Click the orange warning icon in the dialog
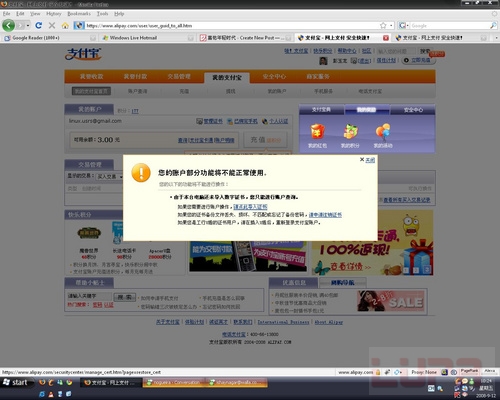Image resolution: width=500 pixels, height=400 pixels. point(141,173)
